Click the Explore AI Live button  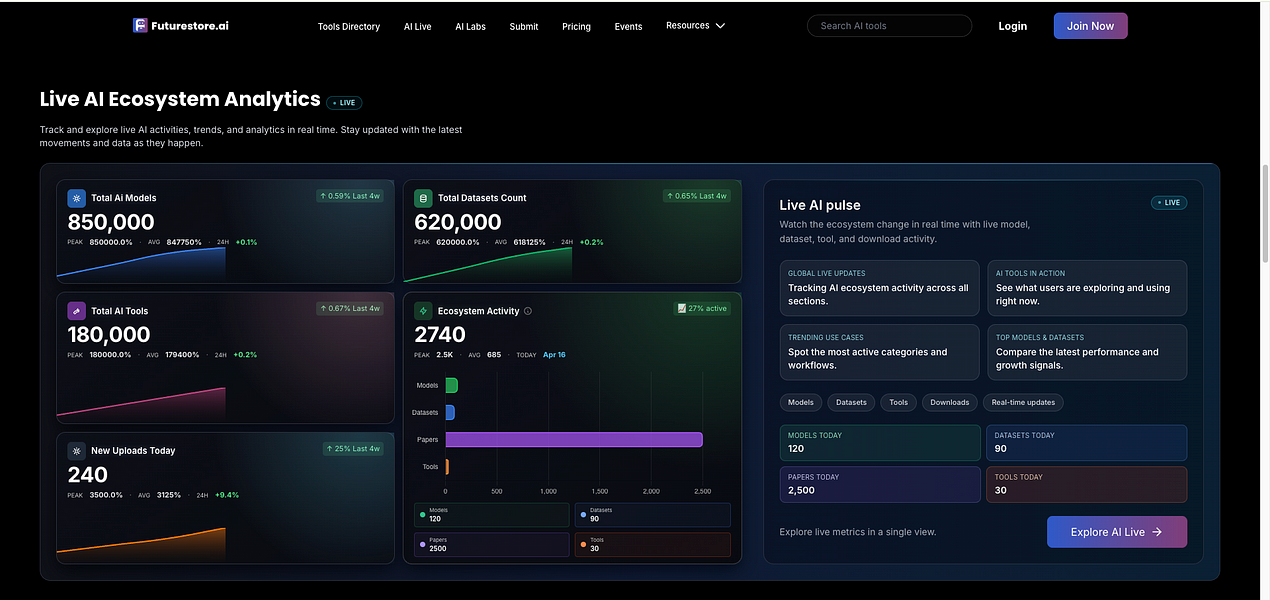point(1117,532)
